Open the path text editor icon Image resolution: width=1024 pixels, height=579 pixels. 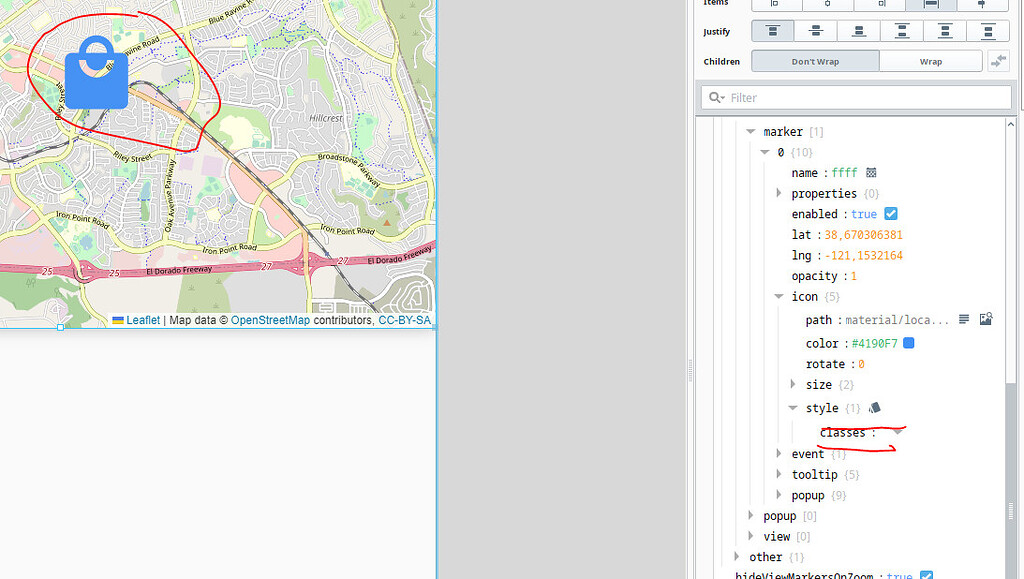click(x=963, y=319)
